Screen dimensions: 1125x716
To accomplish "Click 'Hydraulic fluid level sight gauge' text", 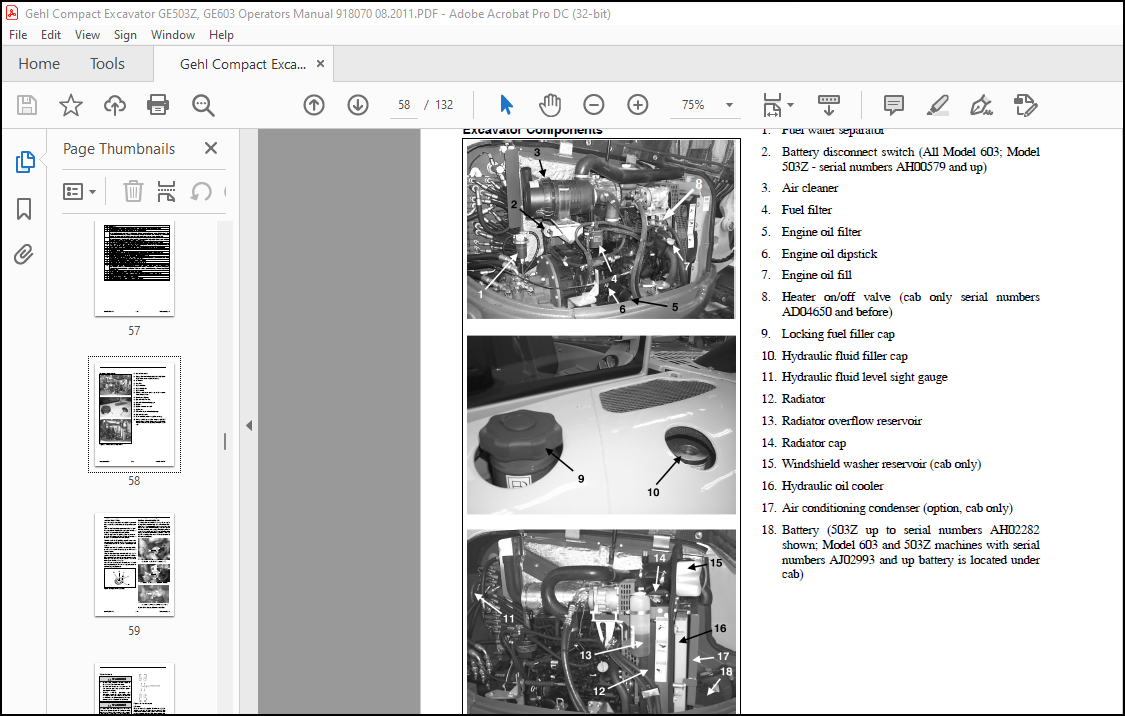I will [x=865, y=377].
